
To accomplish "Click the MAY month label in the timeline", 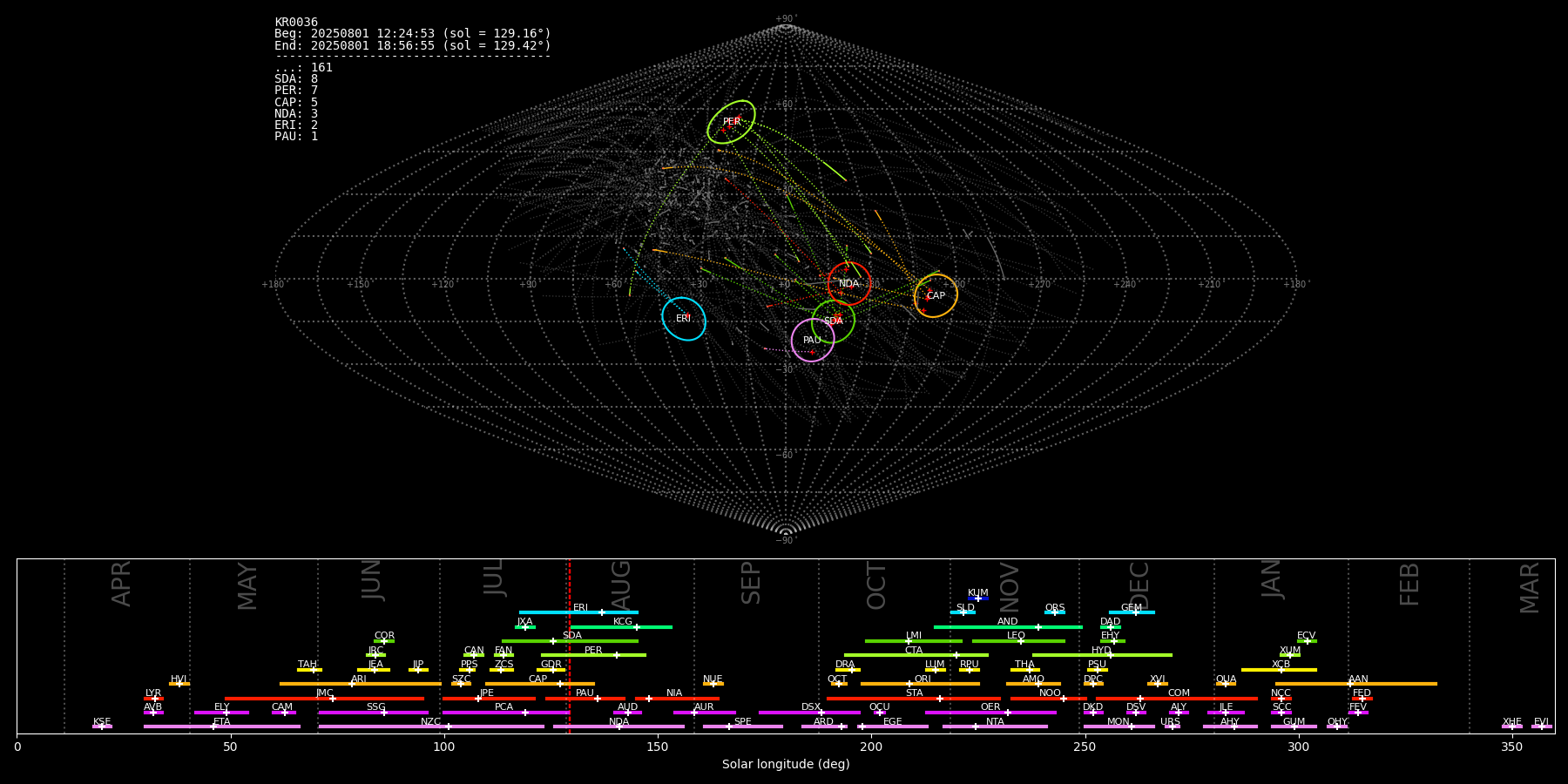I will 247,586.
